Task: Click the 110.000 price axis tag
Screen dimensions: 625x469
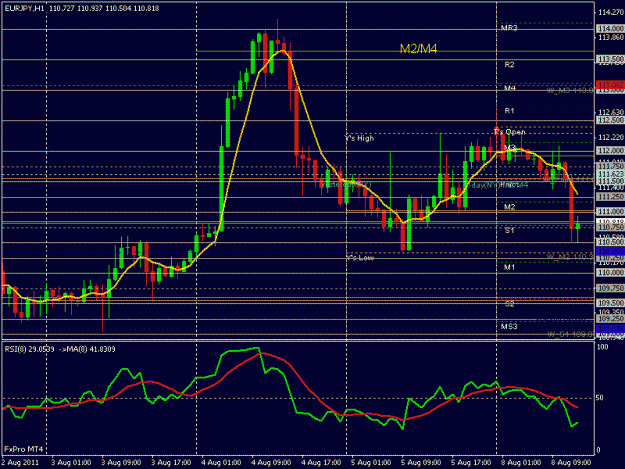Action: point(610,273)
